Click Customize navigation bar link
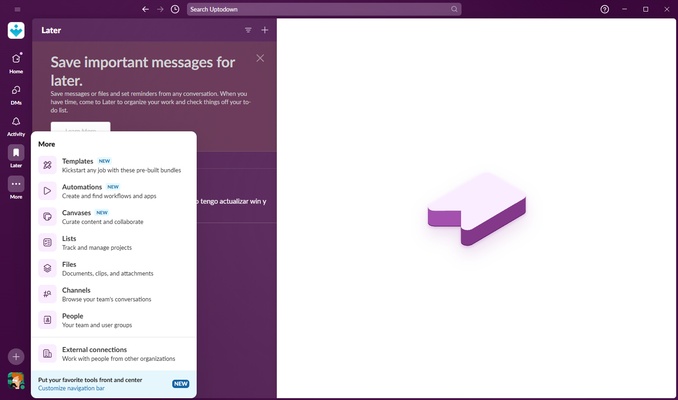This screenshot has width=678, height=400. point(71,388)
